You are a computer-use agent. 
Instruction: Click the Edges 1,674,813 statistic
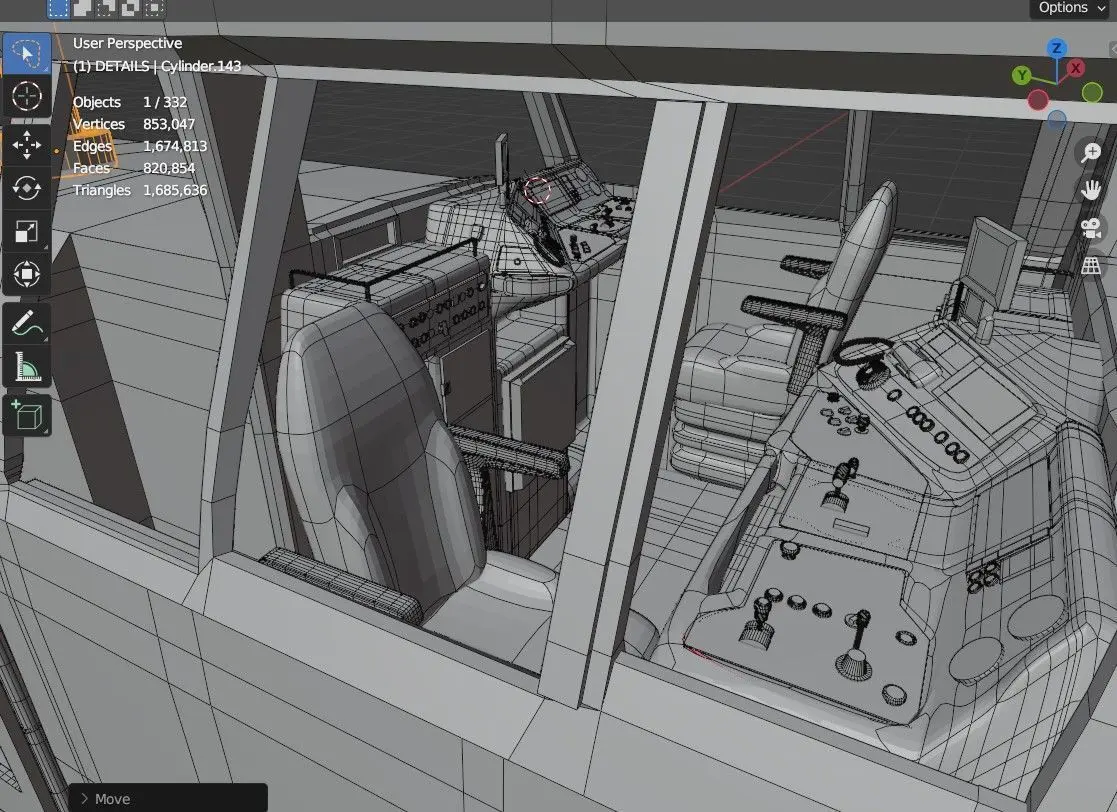click(x=140, y=146)
